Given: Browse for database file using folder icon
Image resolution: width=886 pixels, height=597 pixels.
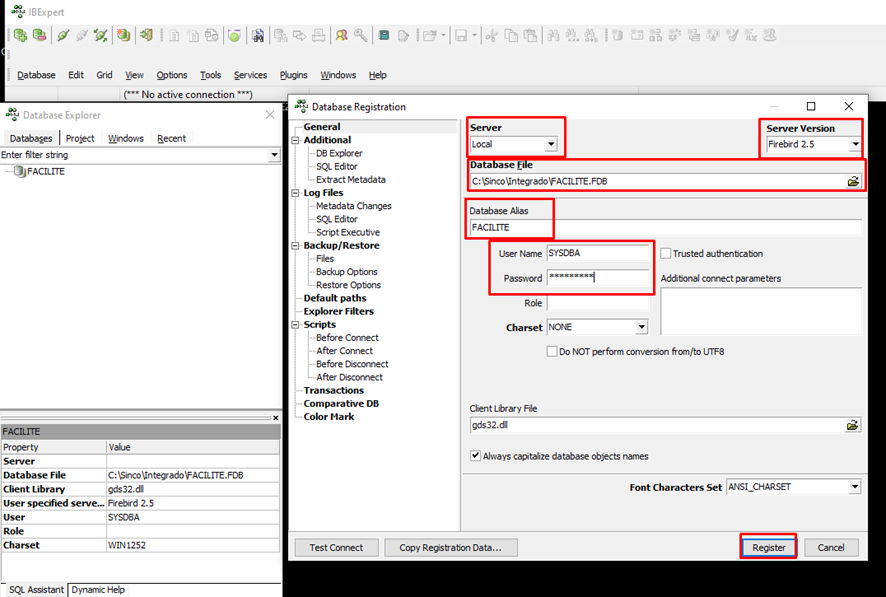Looking at the screenshot, I should 852,182.
